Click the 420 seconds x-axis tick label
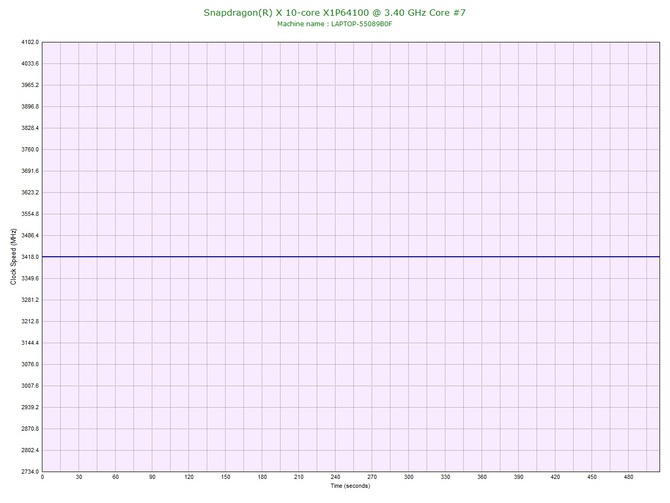The height and width of the screenshot is (503, 670). pos(555,477)
